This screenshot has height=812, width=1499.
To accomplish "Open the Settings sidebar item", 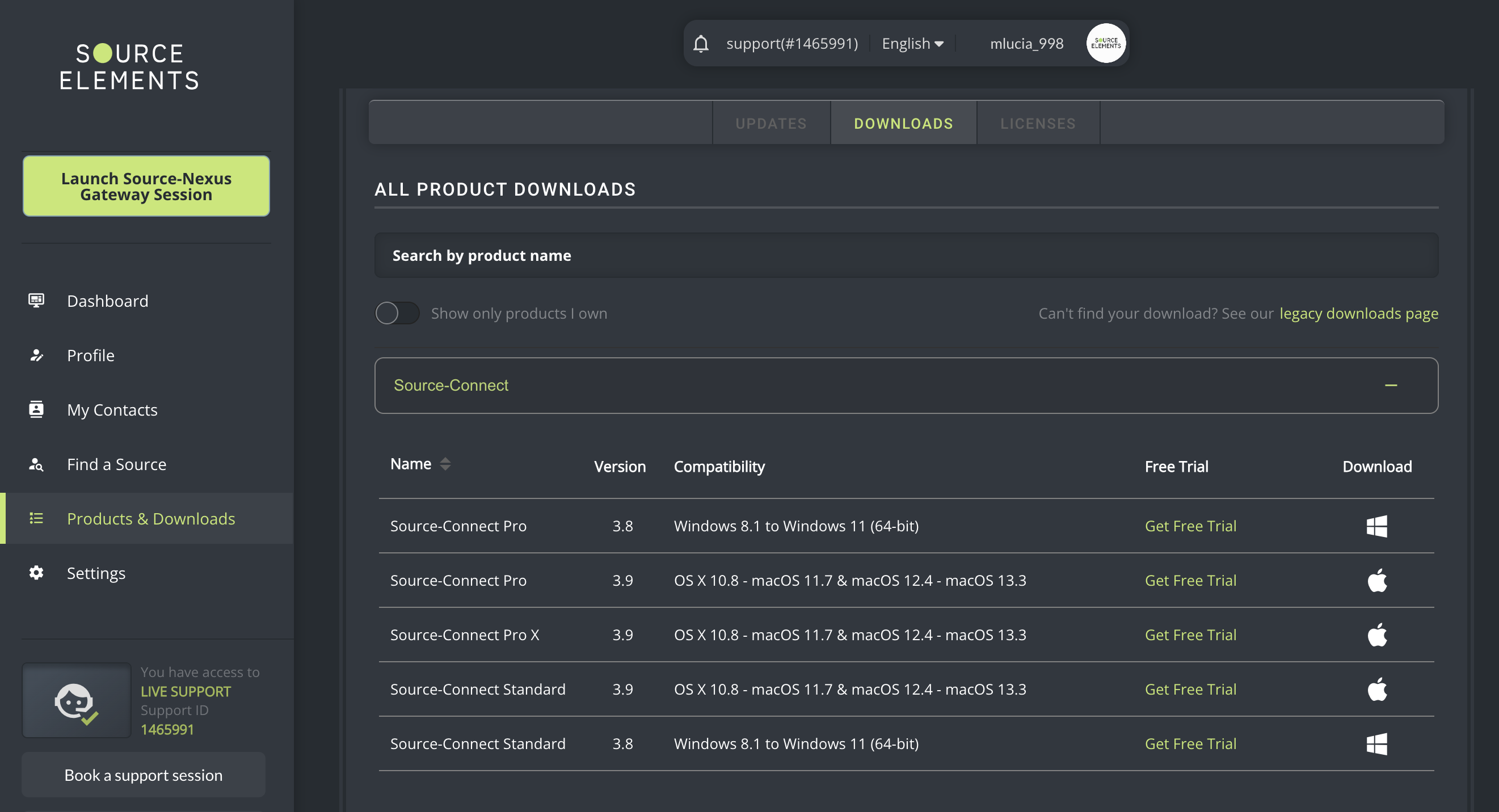I will tap(96, 573).
